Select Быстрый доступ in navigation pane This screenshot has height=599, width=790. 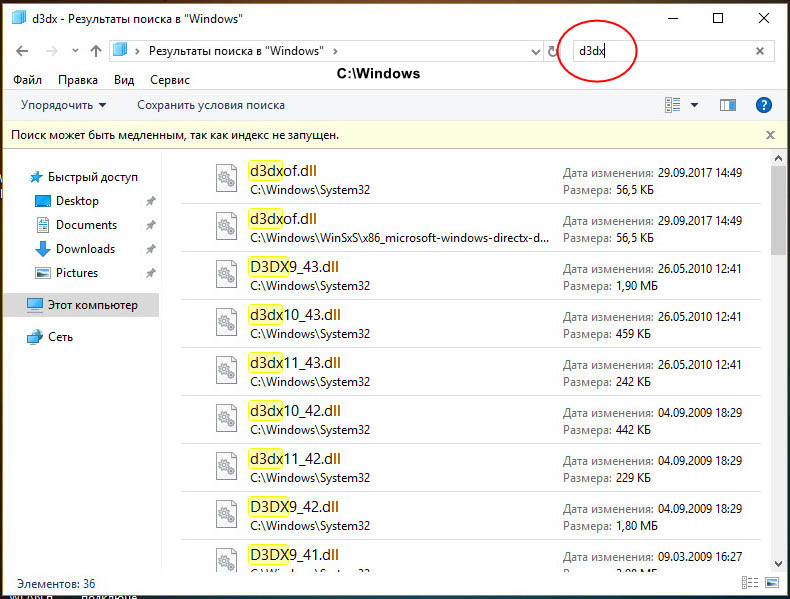pyautogui.click(x=93, y=177)
